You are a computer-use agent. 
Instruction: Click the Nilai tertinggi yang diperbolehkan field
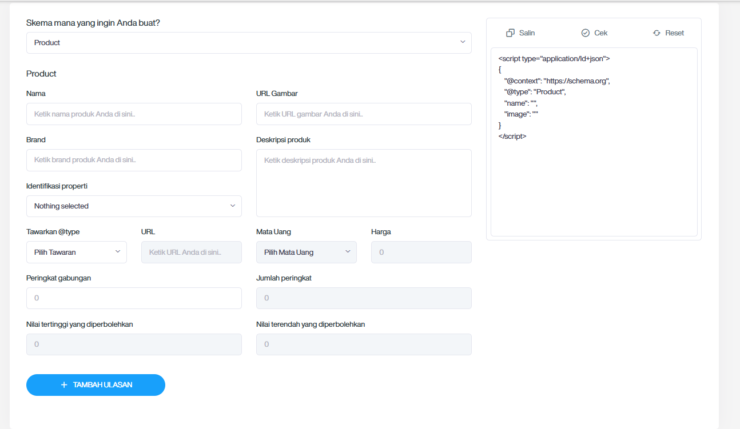click(134, 345)
